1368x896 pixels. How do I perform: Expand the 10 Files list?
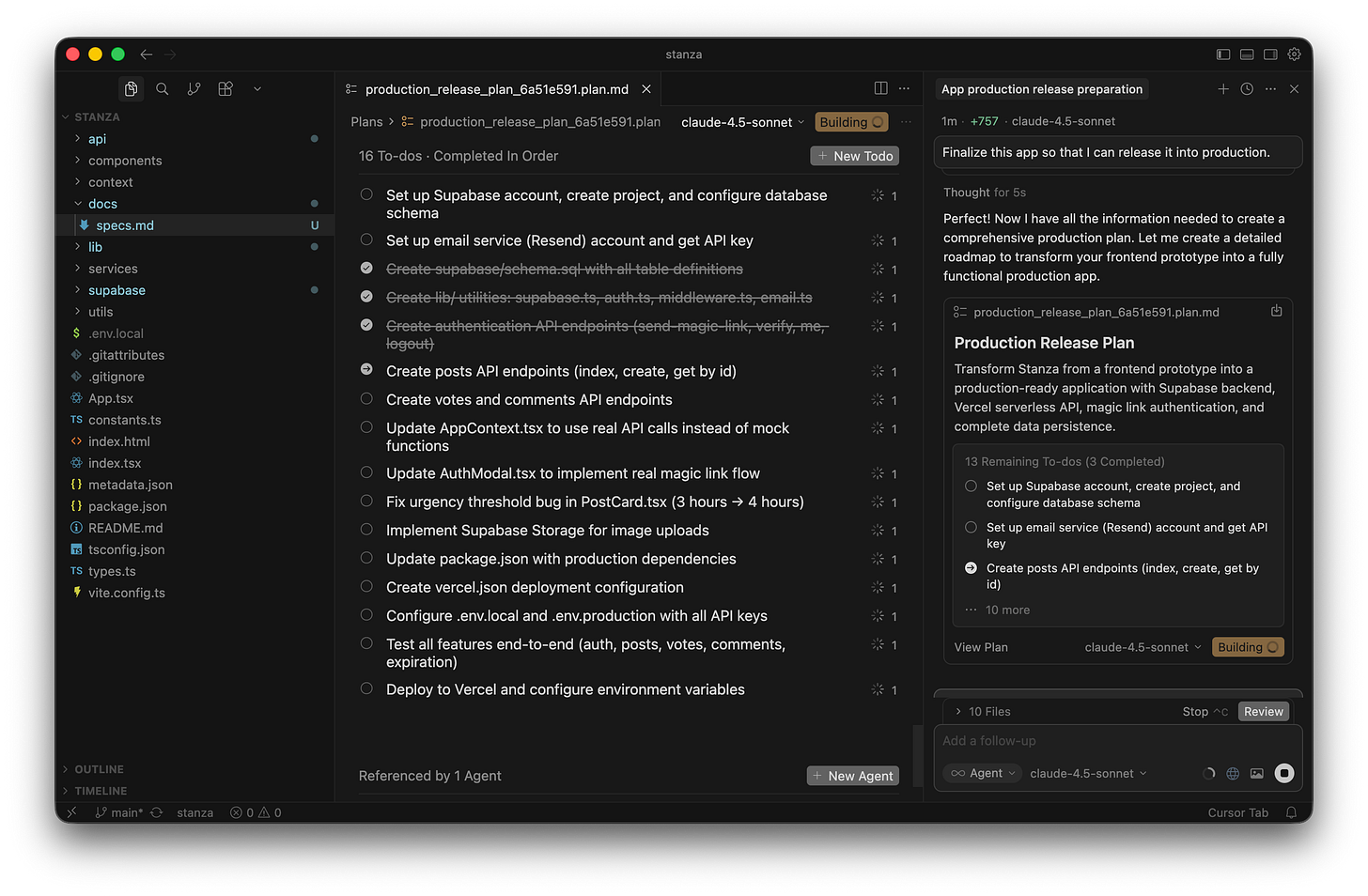coord(982,711)
